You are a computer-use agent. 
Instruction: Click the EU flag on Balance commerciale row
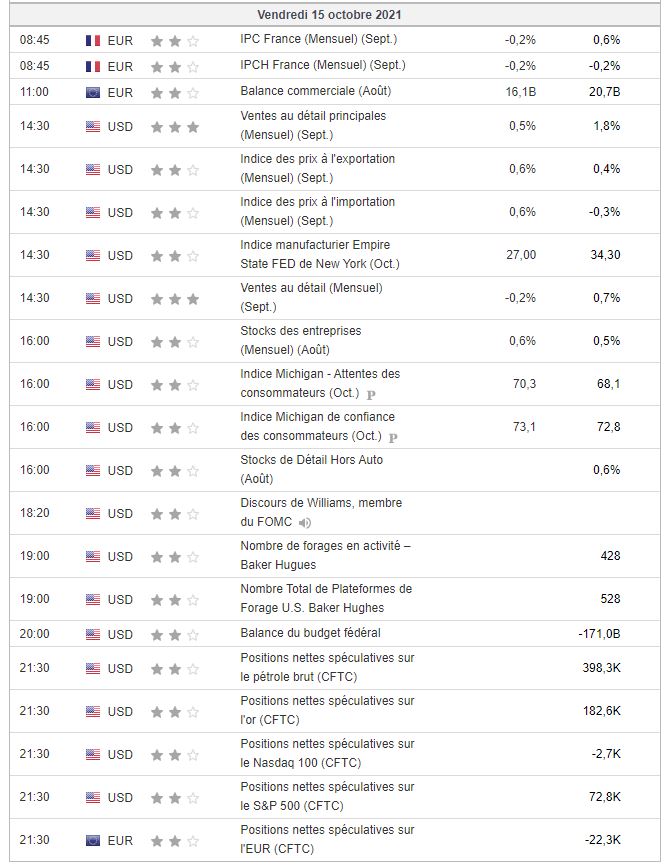pos(93,93)
